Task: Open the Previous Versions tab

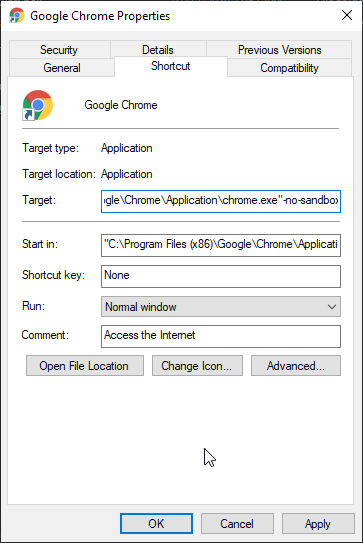Action: 279,50
